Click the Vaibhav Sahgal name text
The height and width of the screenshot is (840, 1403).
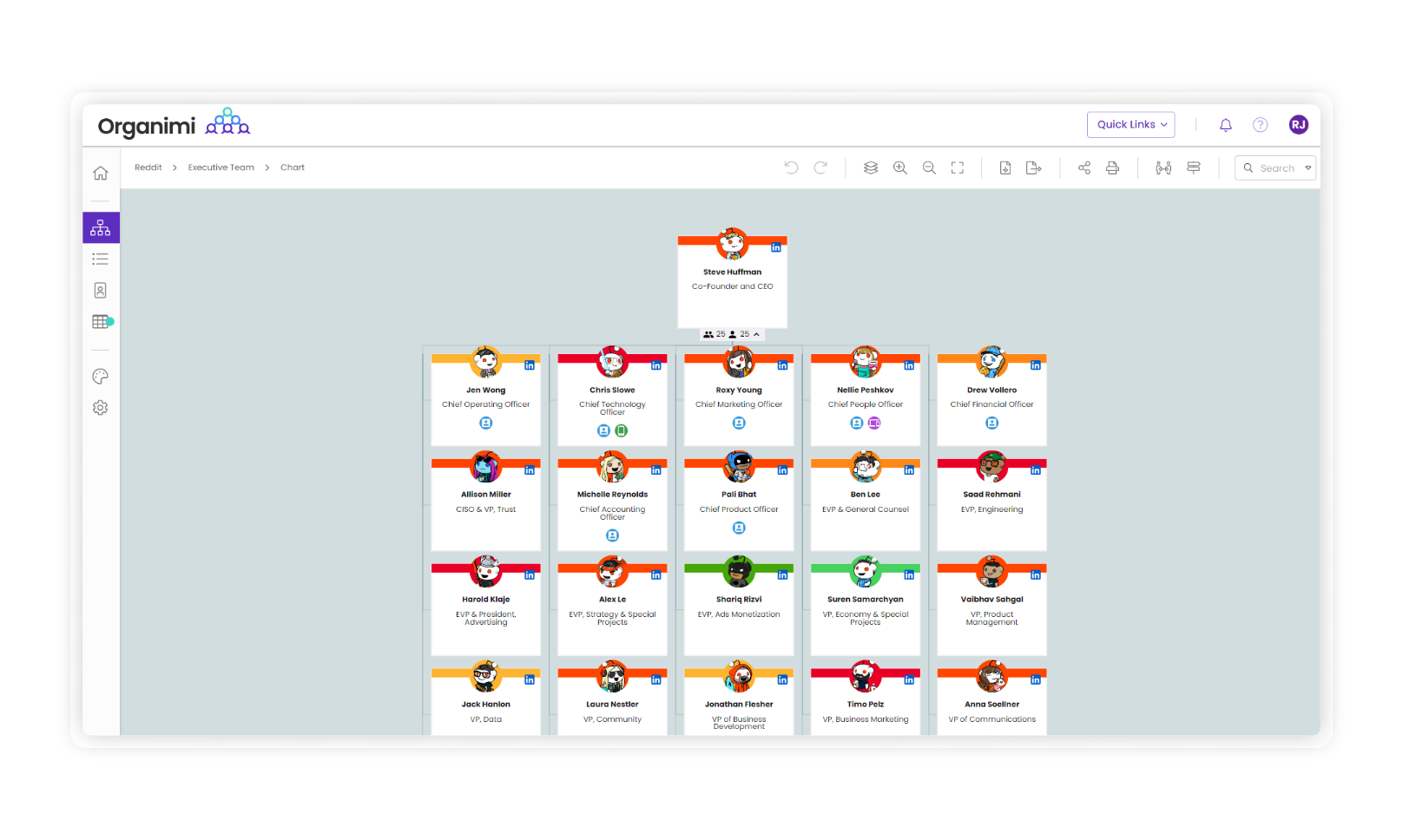tap(992, 600)
